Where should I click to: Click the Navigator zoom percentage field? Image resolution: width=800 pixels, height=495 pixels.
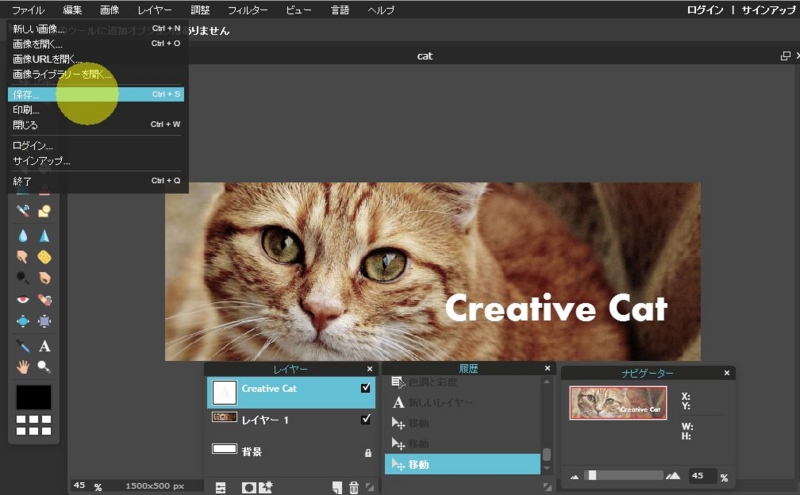(702, 476)
